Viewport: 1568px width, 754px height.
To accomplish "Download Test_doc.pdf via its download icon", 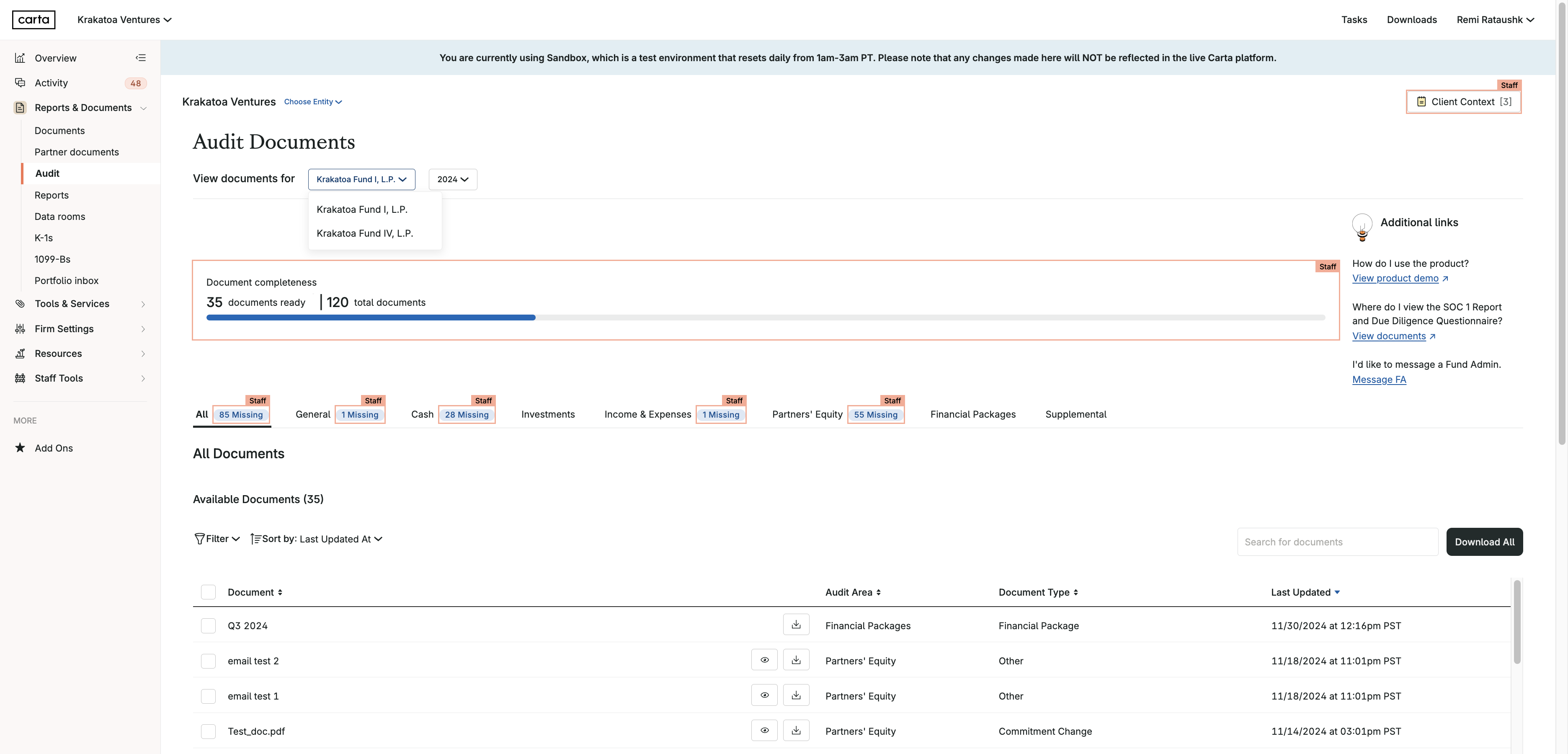I will coord(796,730).
